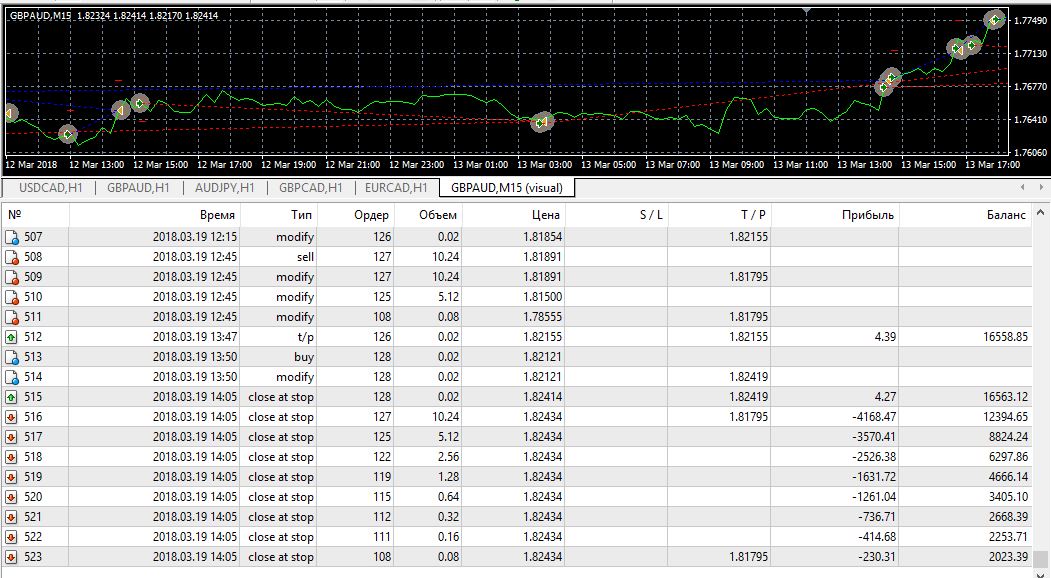Viewport: 1051px width, 578px height.
Task: Click the volume 5.12 in row 517
Action: (x=447, y=437)
